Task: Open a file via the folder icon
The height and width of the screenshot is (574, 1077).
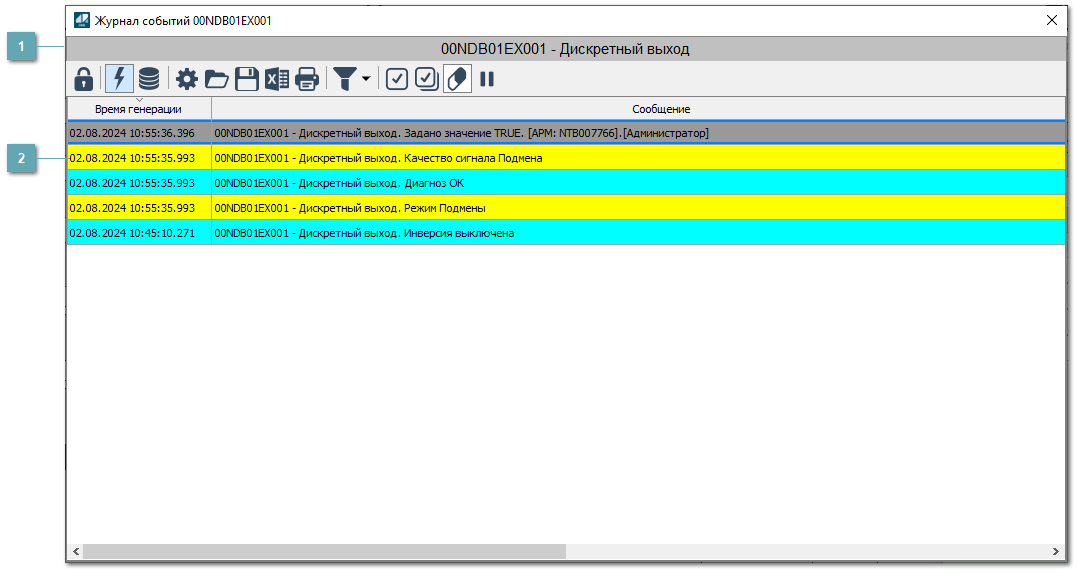Action: point(217,79)
